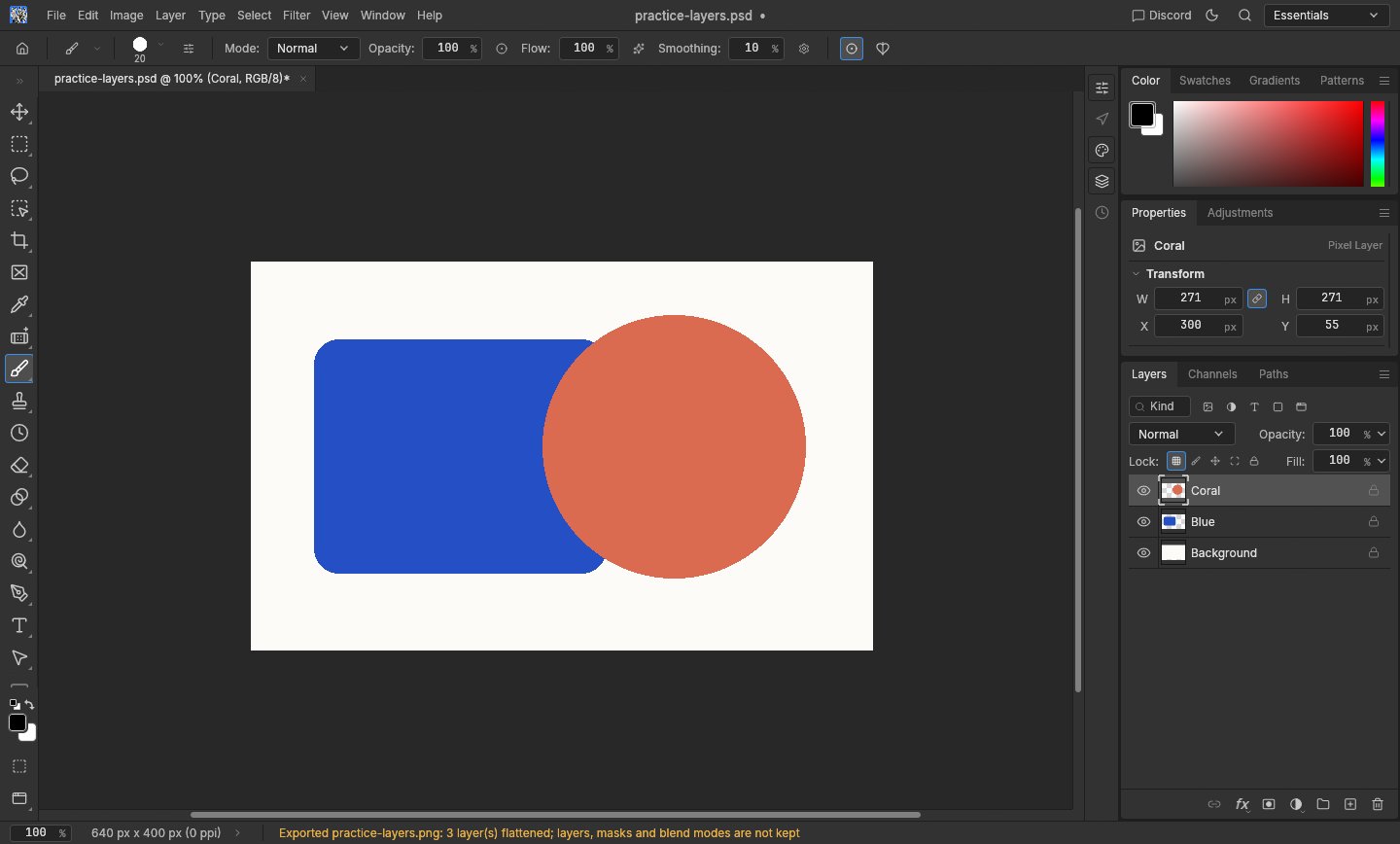The width and height of the screenshot is (1400, 844).
Task: Open the brush Mode dropdown
Action: [313, 49]
